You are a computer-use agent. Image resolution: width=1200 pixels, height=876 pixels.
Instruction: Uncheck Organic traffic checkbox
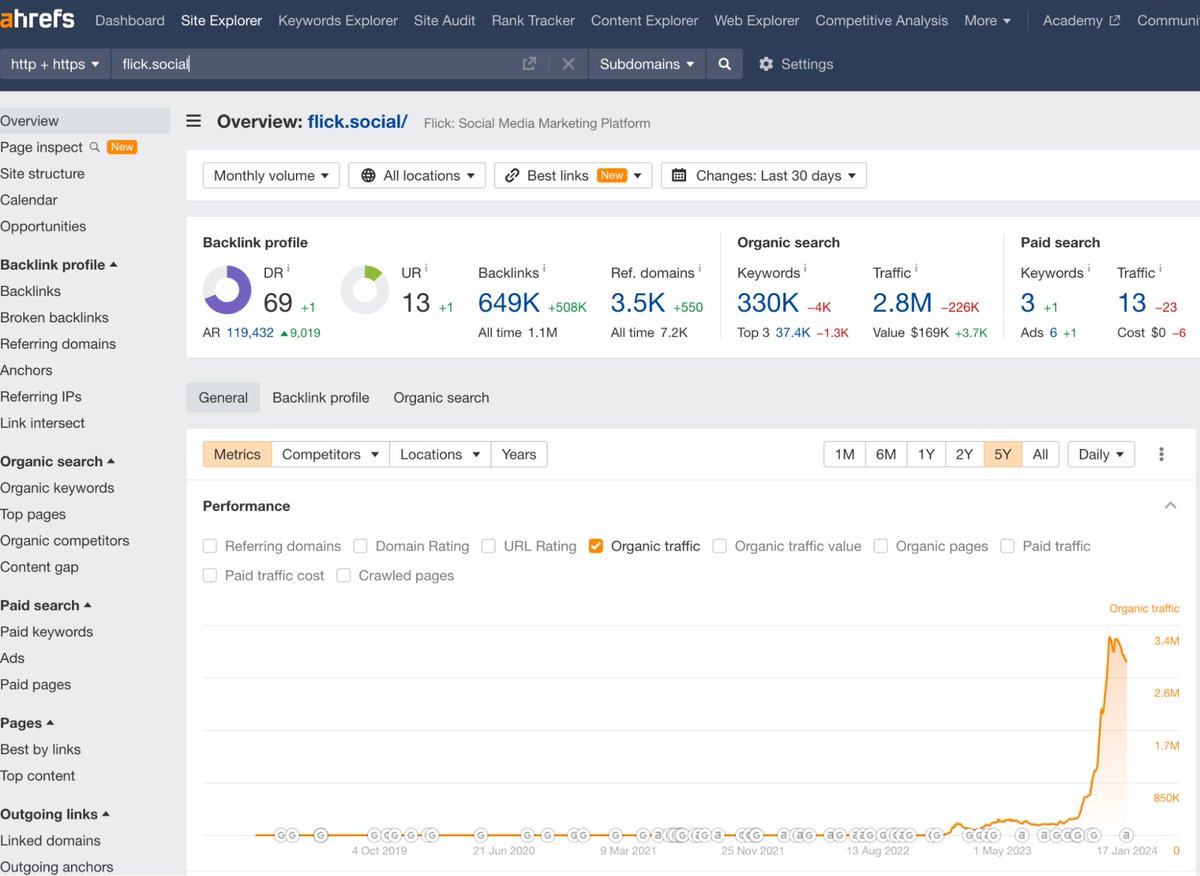point(596,546)
